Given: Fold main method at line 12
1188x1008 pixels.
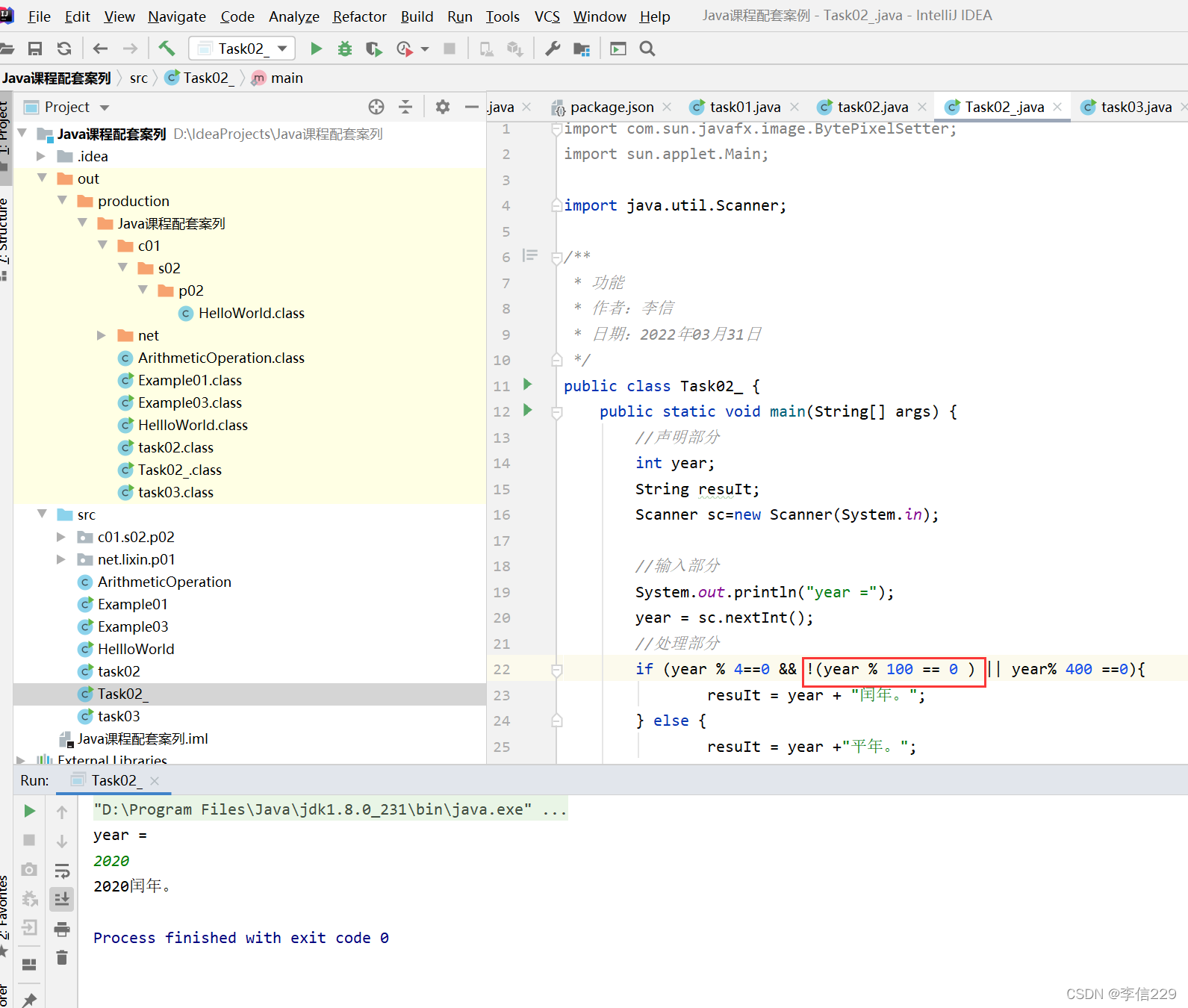Looking at the screenshot, I should [556, 412].
